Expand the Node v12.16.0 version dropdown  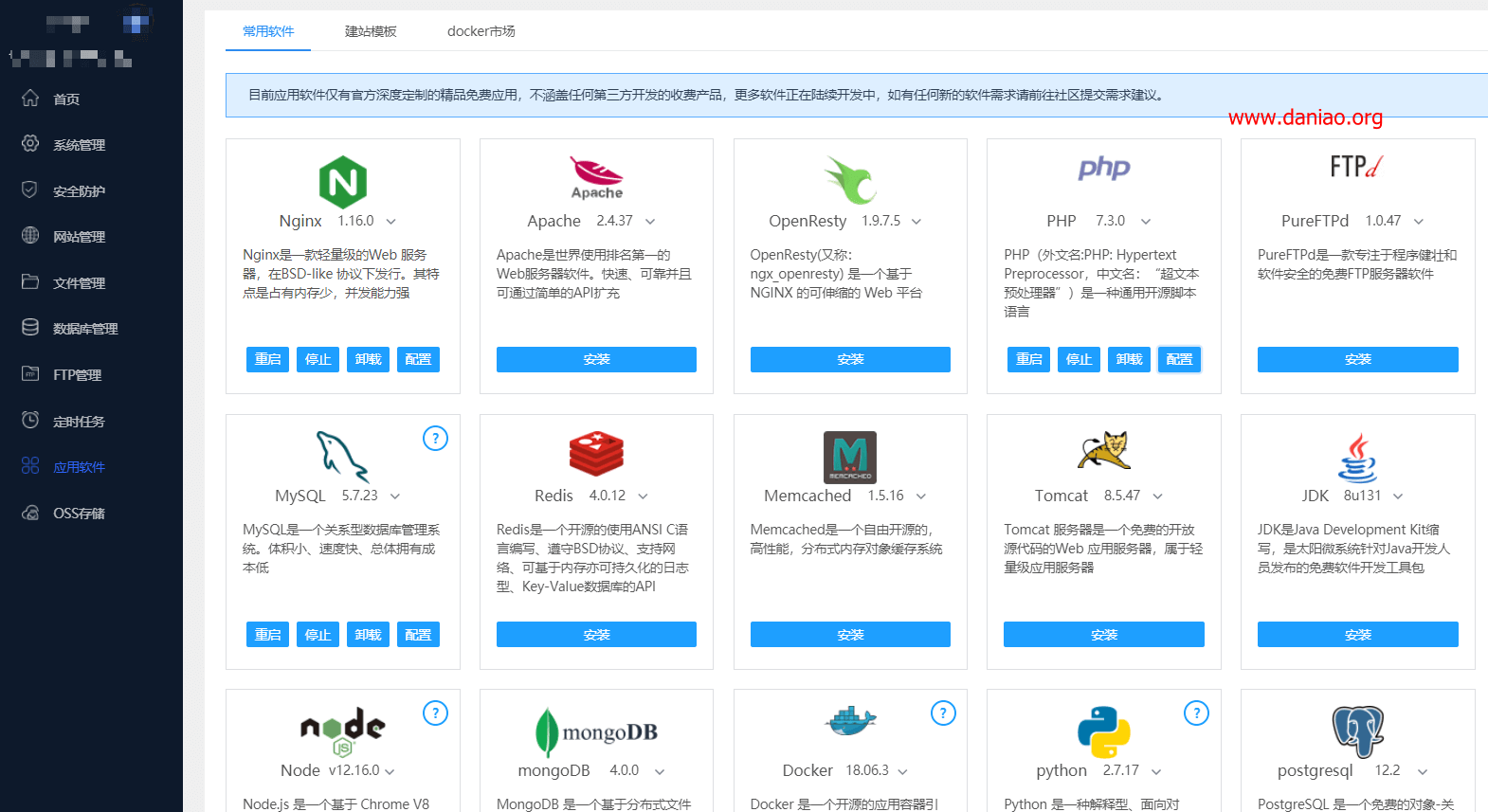(x=390, y=771)
